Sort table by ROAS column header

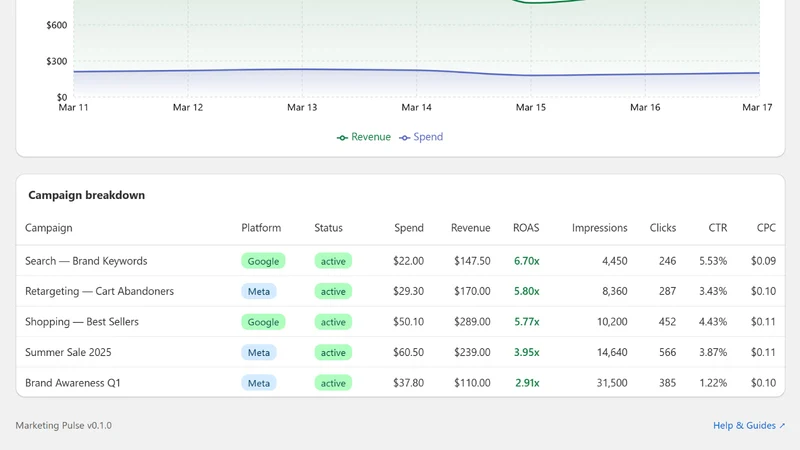click(526, 228)
